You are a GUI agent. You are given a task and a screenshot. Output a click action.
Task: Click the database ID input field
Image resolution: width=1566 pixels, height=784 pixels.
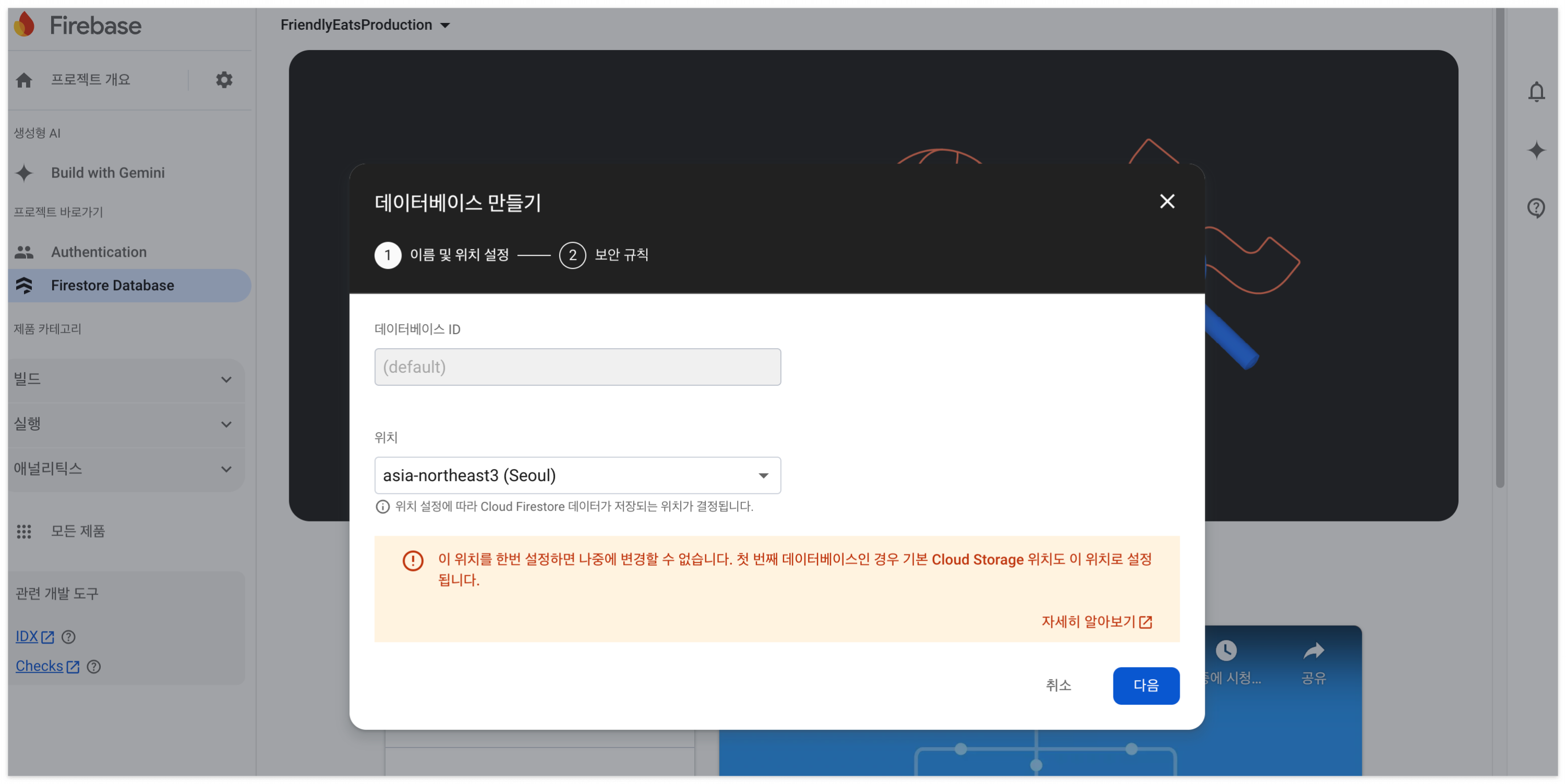577,366
